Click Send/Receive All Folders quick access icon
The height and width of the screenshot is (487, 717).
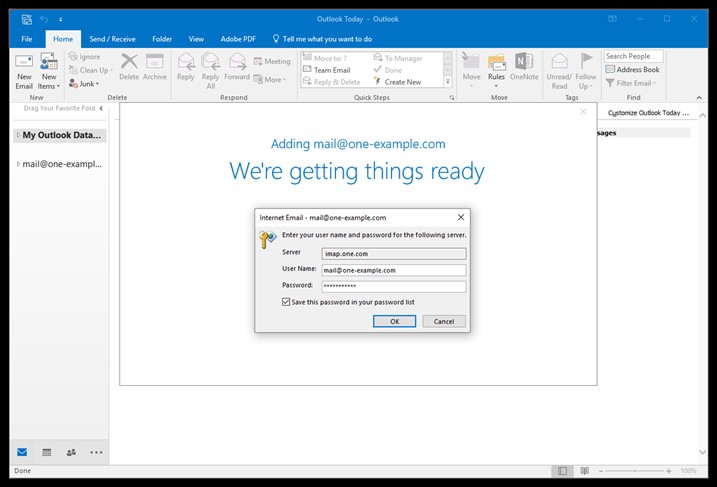coord(27,19)
